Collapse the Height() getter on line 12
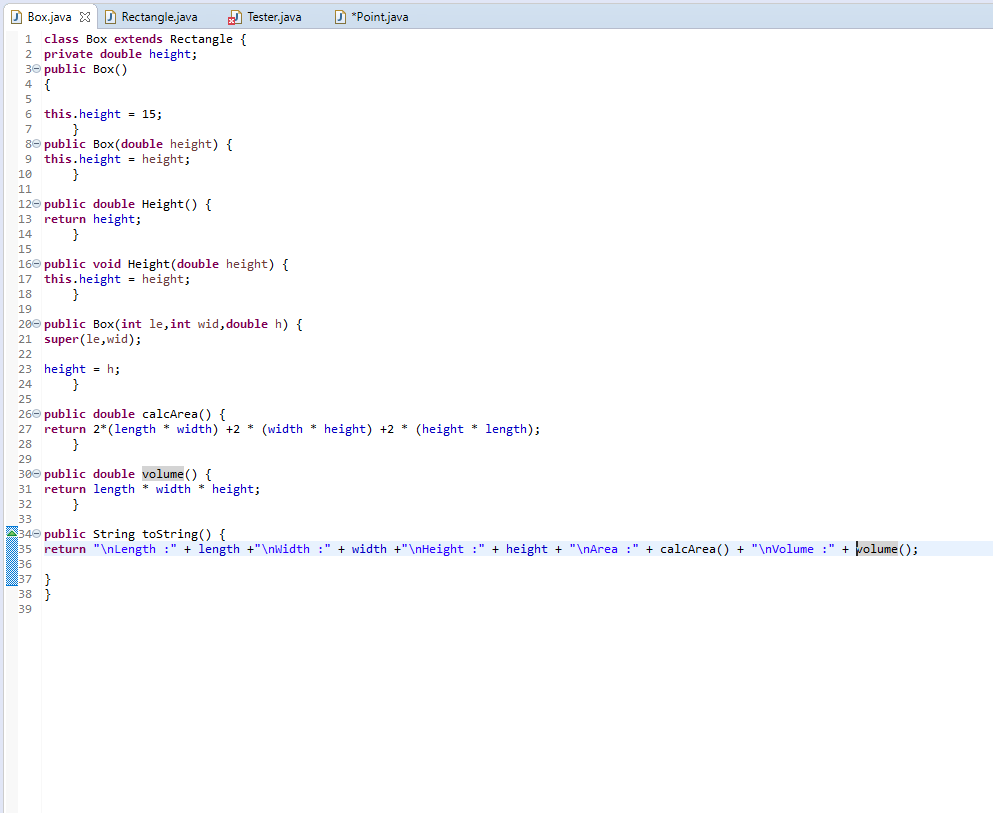Viewport: 993px width, 813px height. point(37,204)
